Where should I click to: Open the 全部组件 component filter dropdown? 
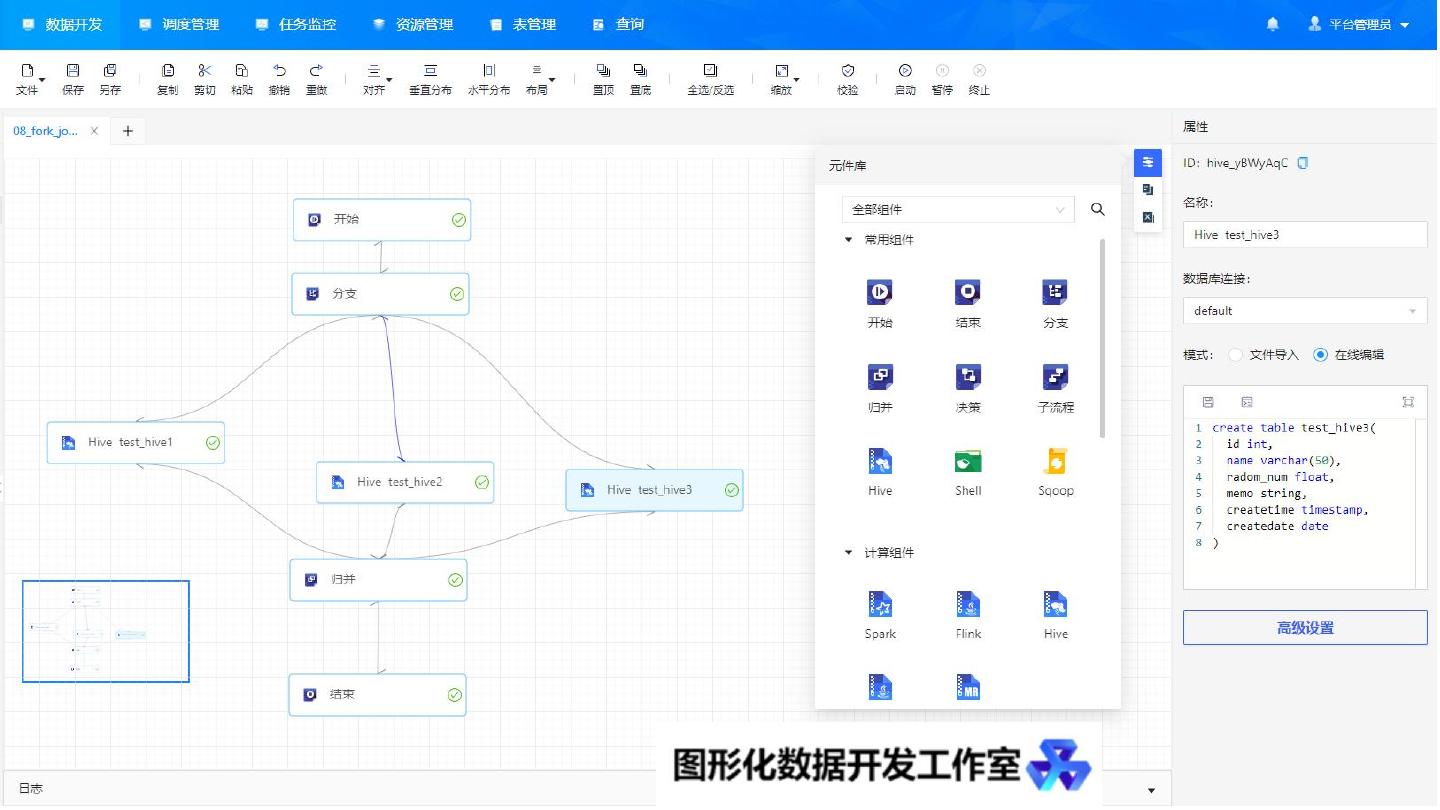[957, 210]
